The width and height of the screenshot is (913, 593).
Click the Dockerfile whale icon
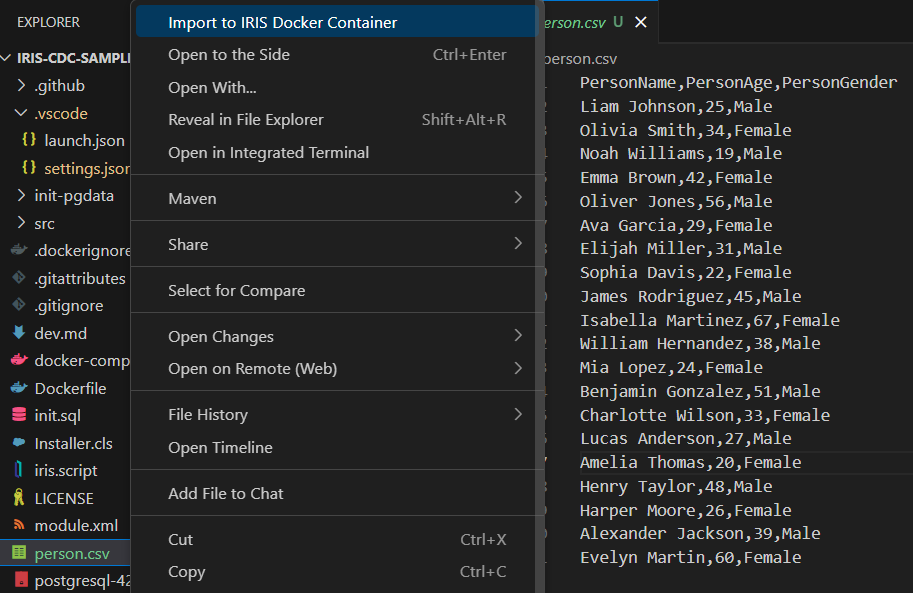(18, 388)
